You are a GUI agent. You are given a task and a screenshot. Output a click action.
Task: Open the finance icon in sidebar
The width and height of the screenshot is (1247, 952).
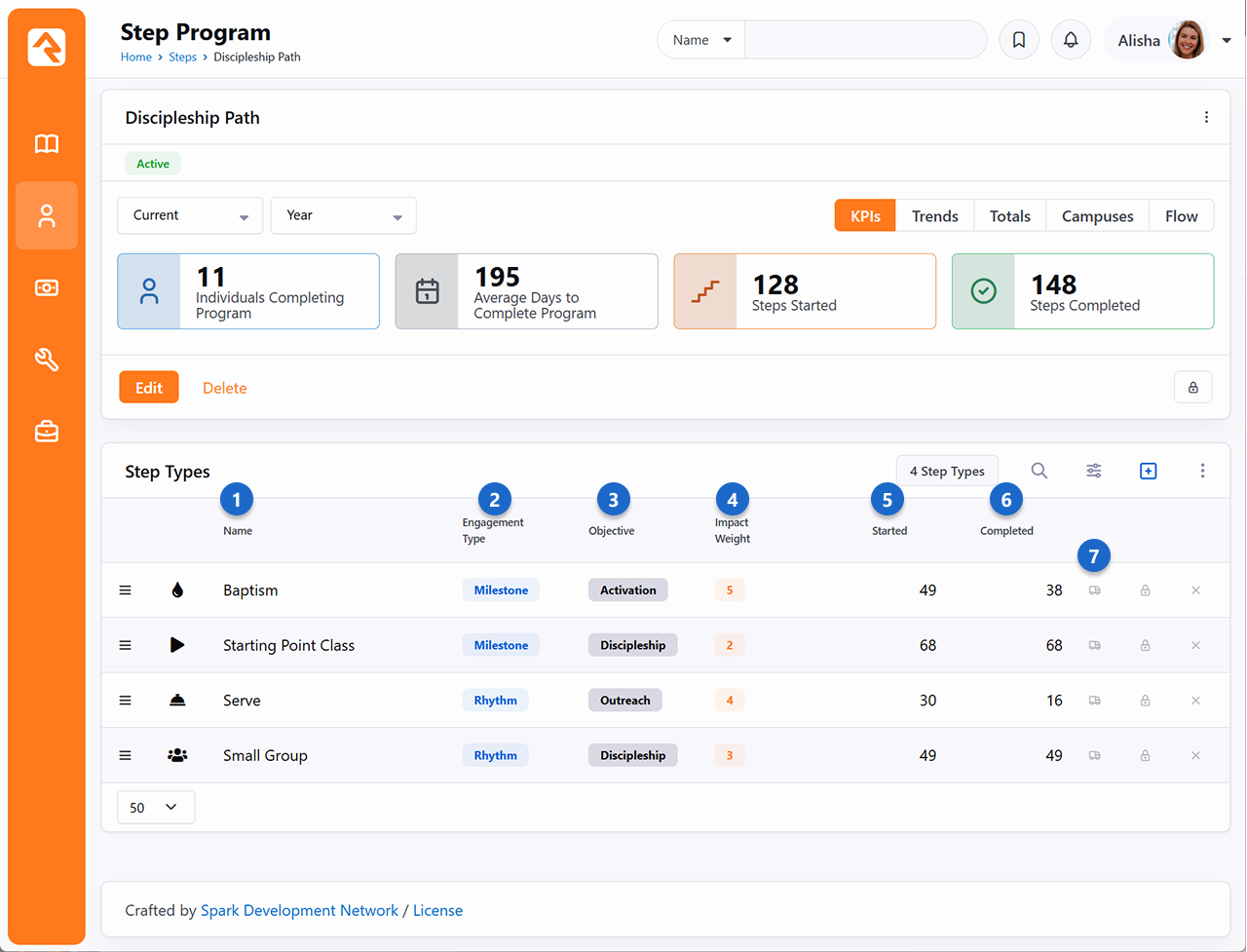pos(47,287)
